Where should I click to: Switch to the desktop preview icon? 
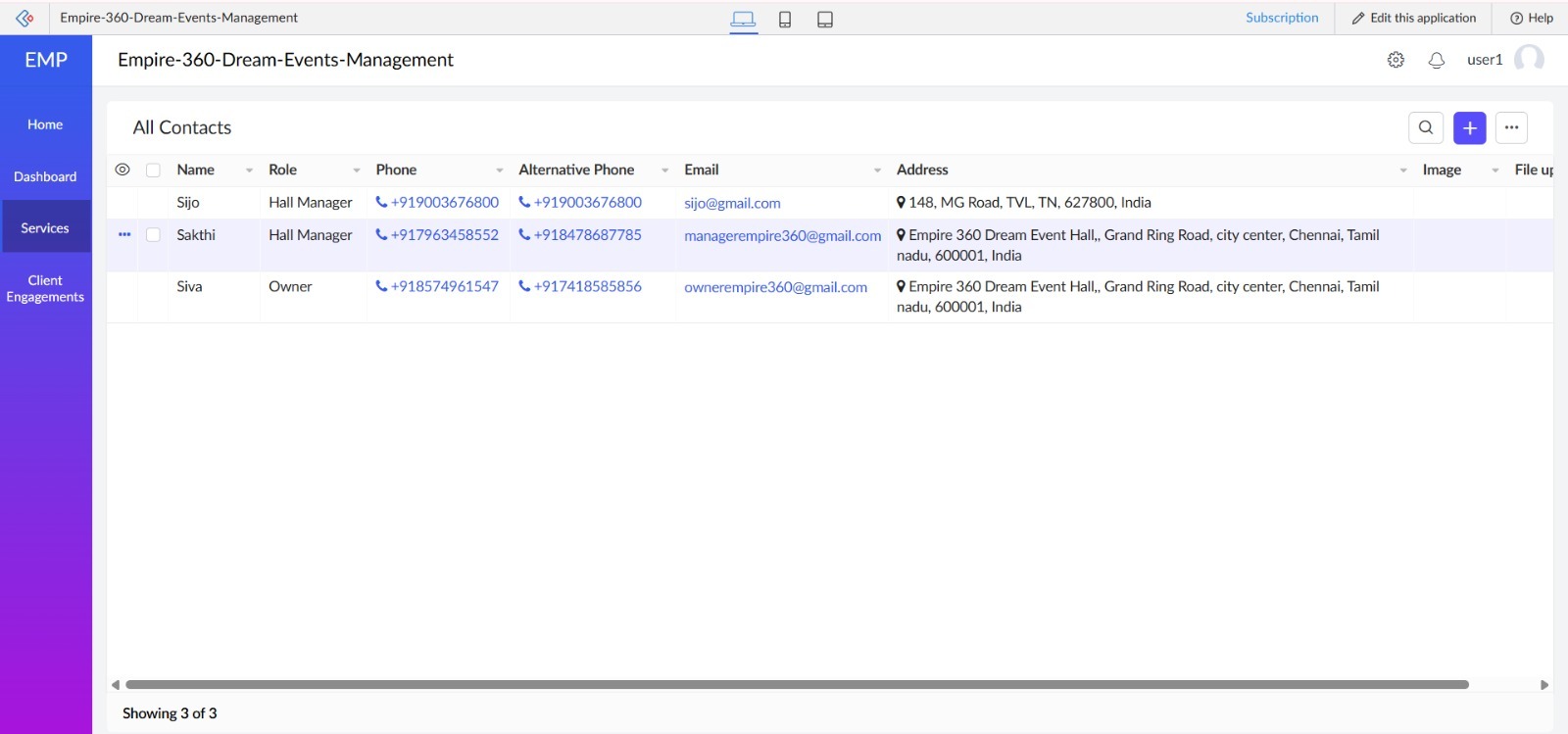(x=743, y=19)
